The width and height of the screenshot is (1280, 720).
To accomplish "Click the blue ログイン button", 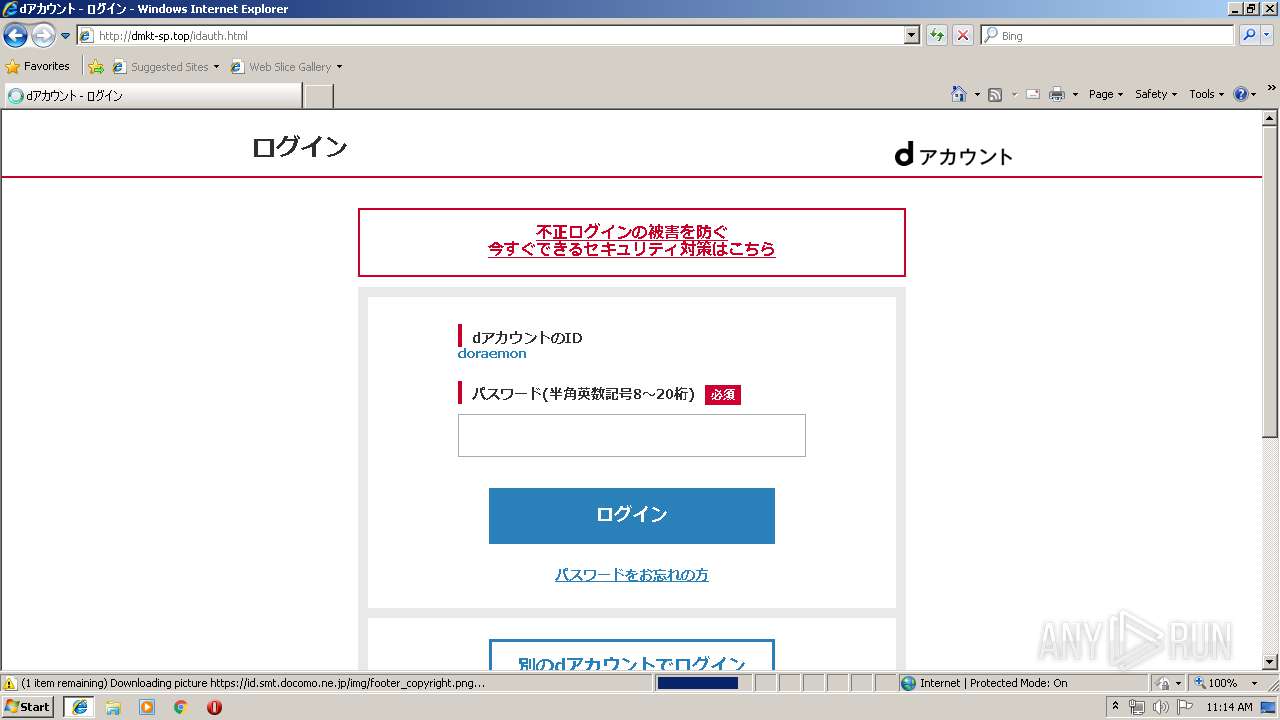I will [x=631, y=516].
